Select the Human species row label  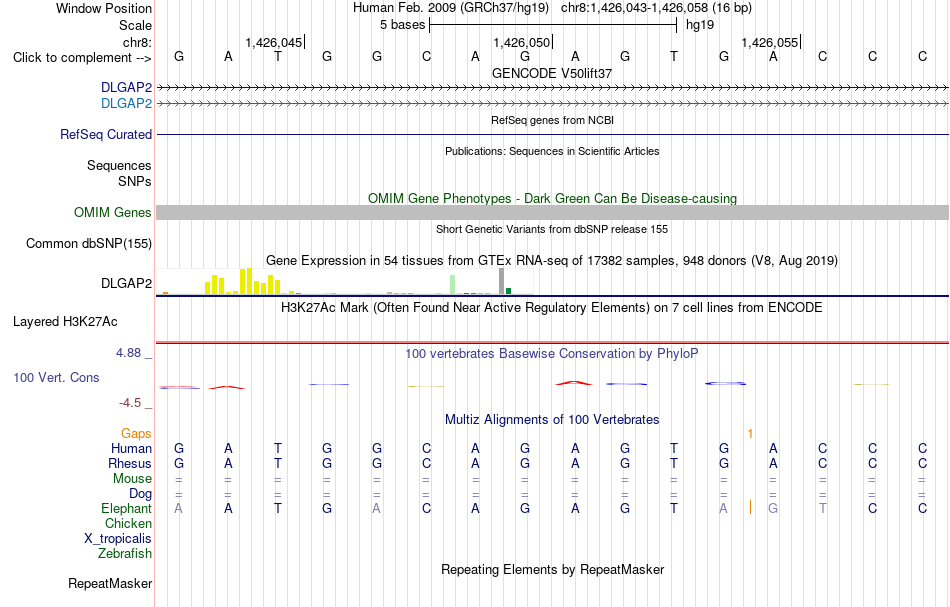click(131, 448)
